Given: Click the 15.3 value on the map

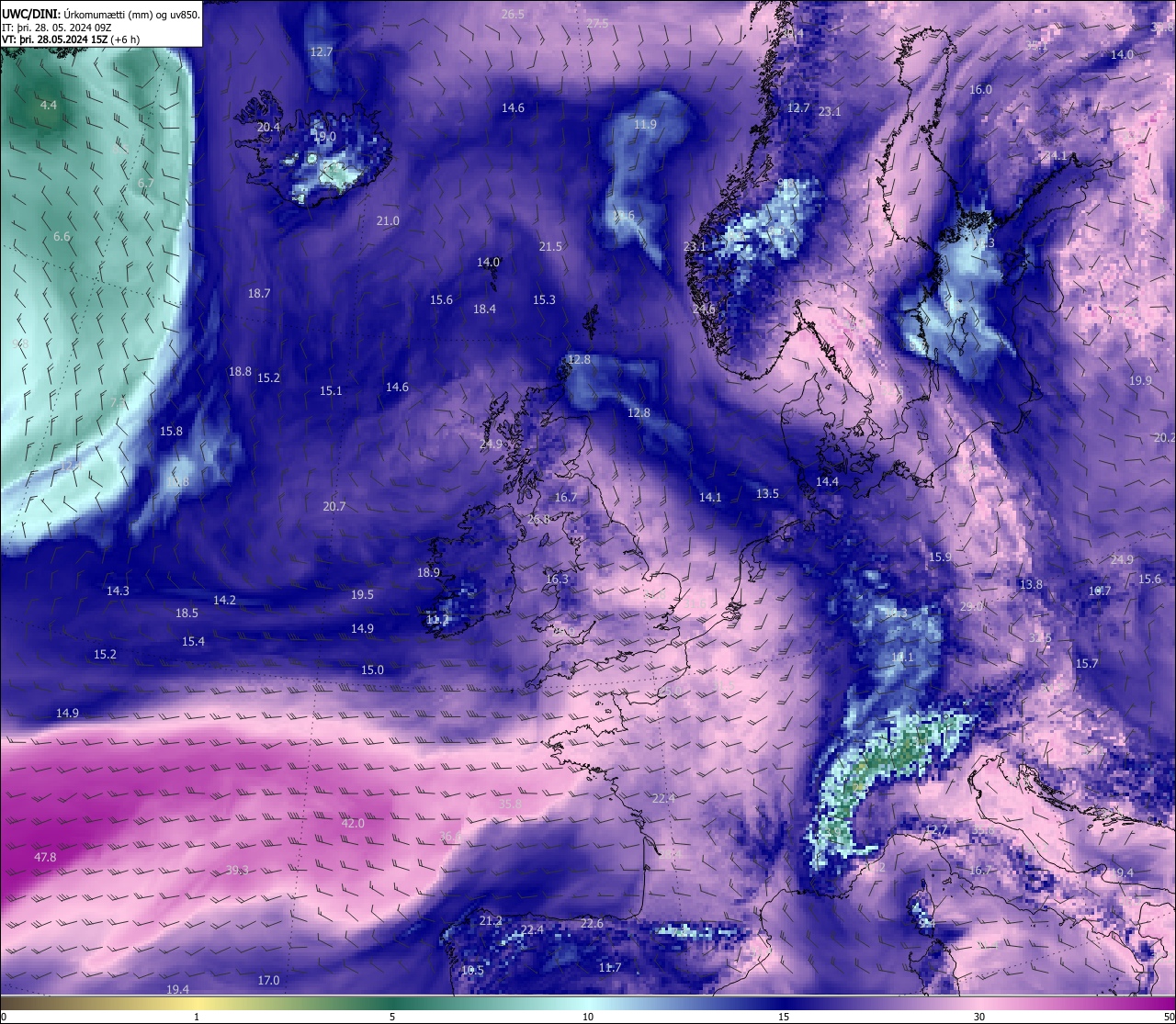Looking at the screenshot, I should [544, 300].
